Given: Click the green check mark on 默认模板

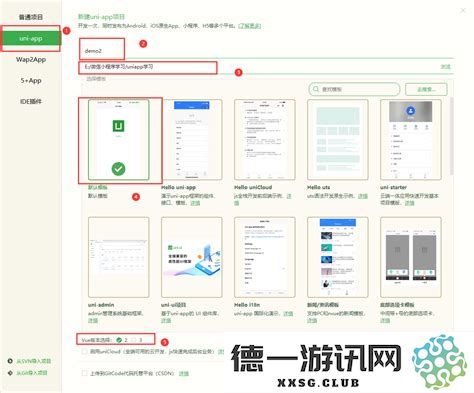Looking at the screenshot, I should 118,169.
